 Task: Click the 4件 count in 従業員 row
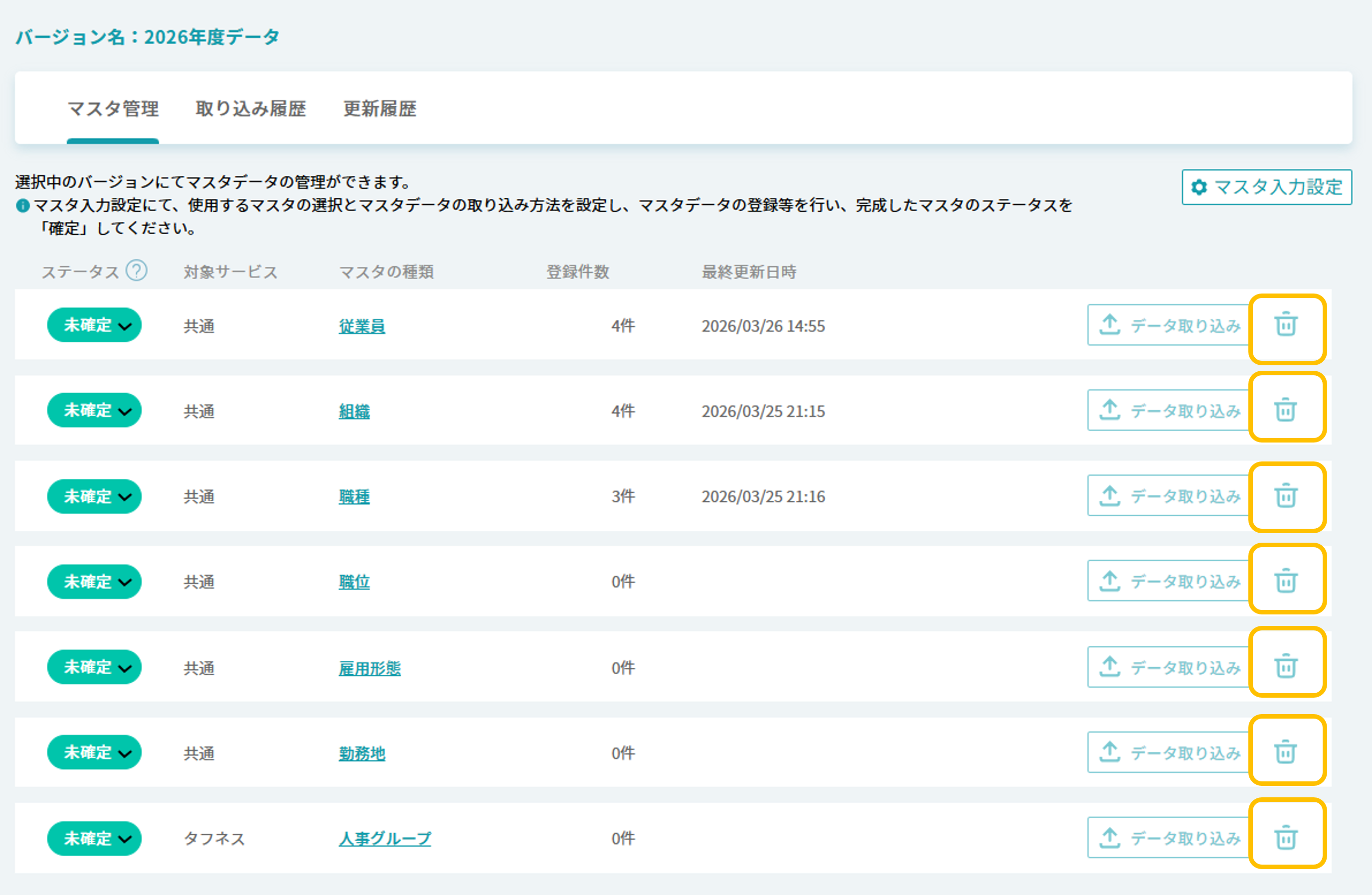[623, 326]
